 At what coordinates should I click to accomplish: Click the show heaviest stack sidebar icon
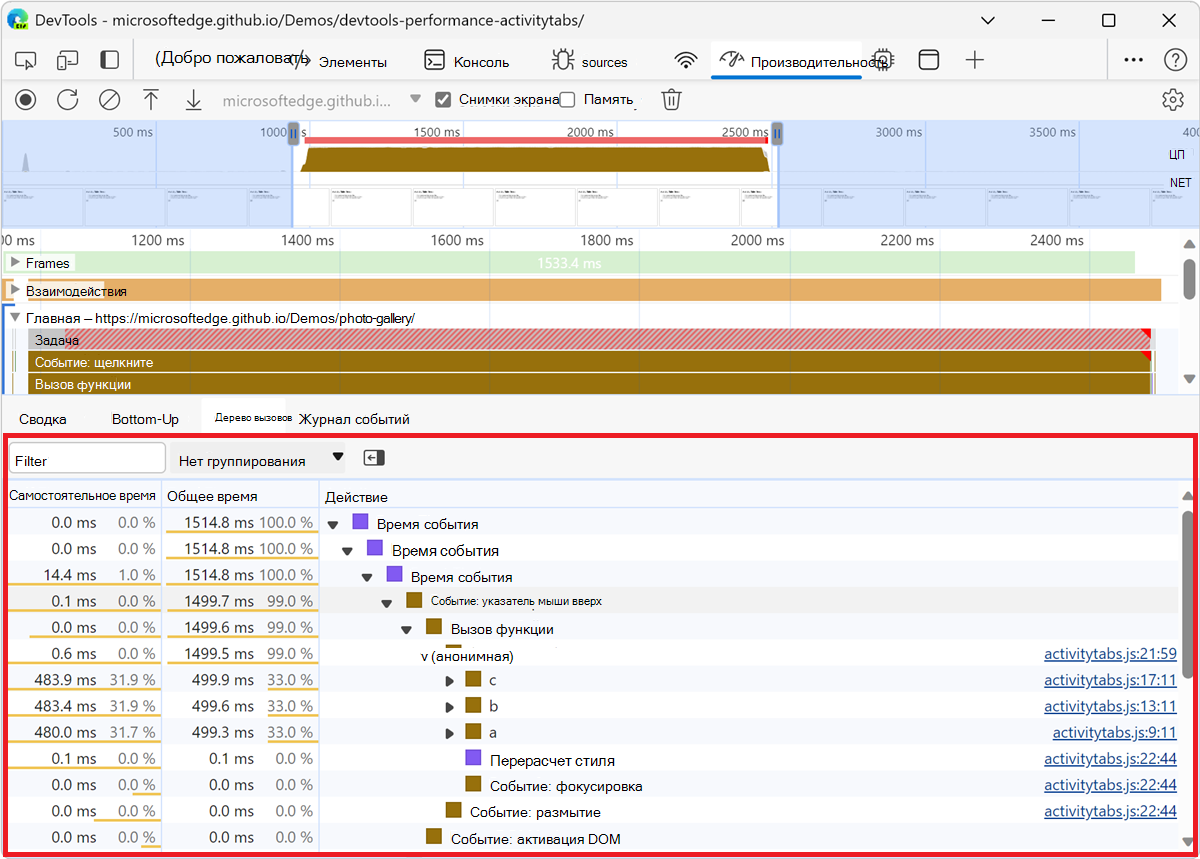[x=374, y=458]
